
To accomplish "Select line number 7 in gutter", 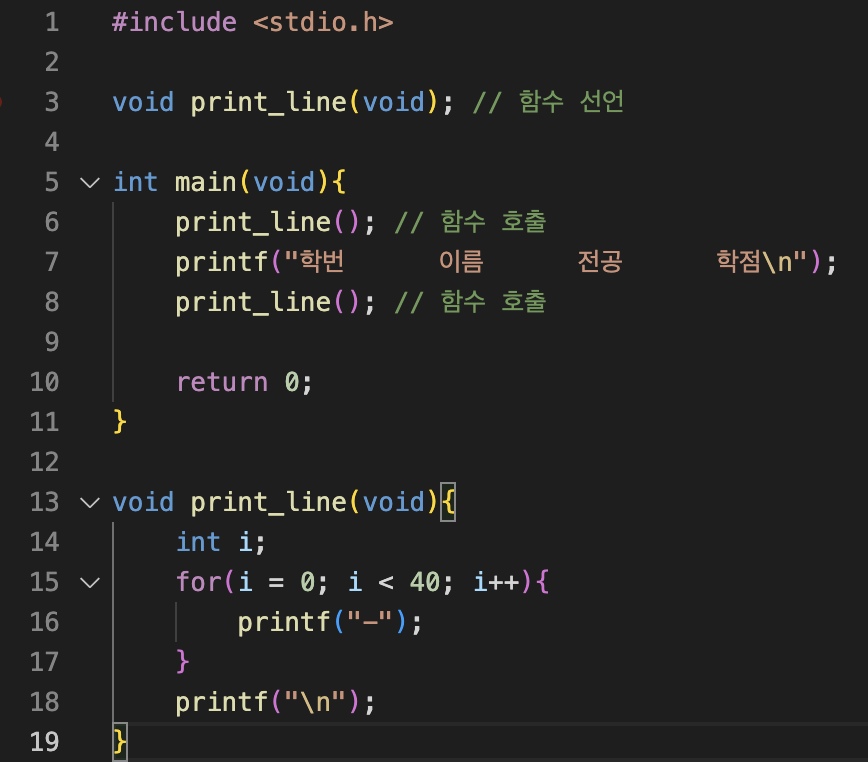I will pyautogui.click(x=52, y=262).
